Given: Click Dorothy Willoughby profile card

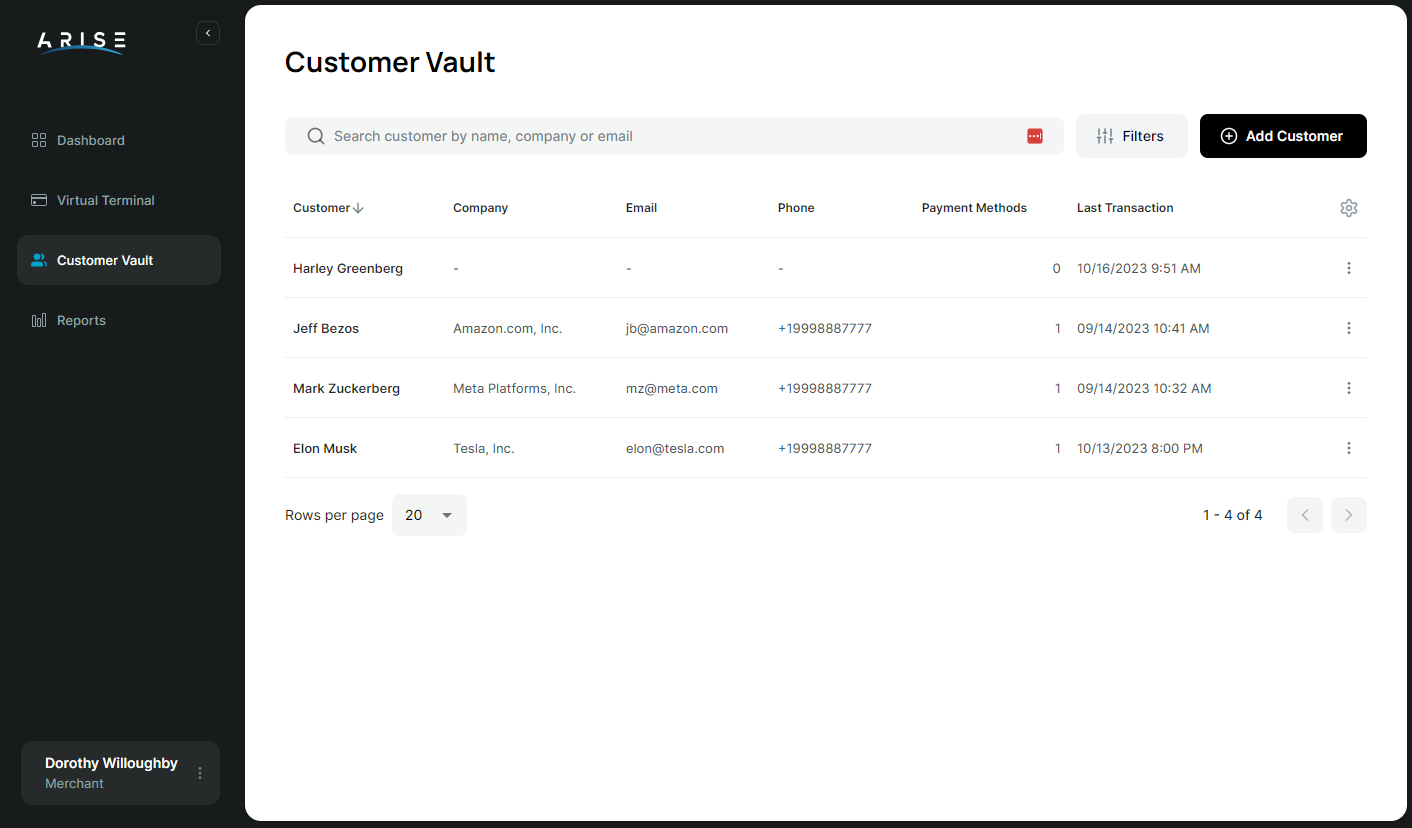Looking at the screenshot, I should point(120,773).
